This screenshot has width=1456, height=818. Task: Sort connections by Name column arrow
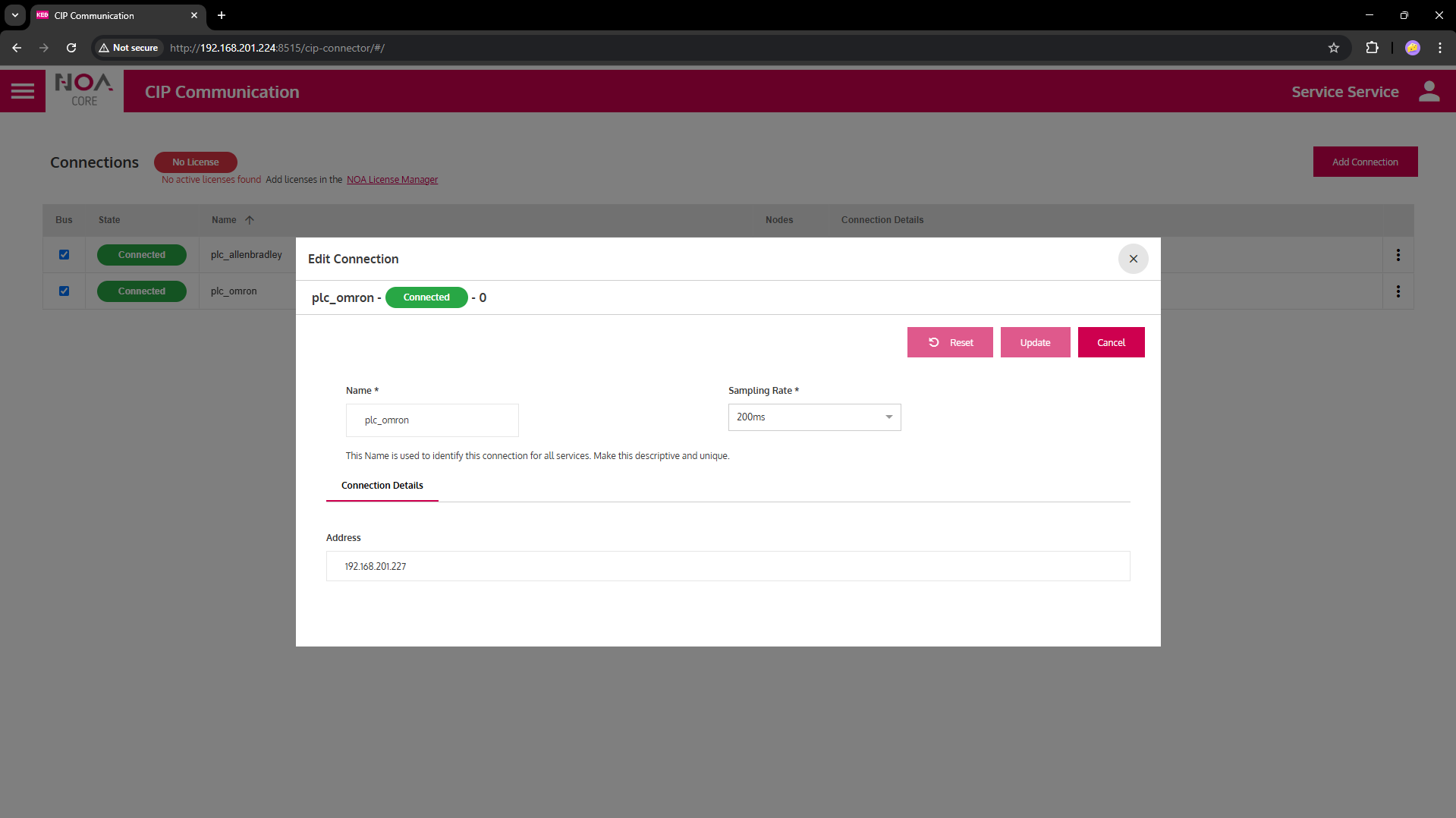click(x=250, y=220)
